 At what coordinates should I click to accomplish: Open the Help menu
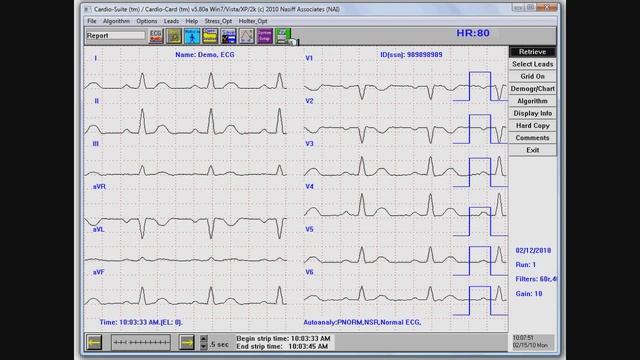[x=192, y=21]
